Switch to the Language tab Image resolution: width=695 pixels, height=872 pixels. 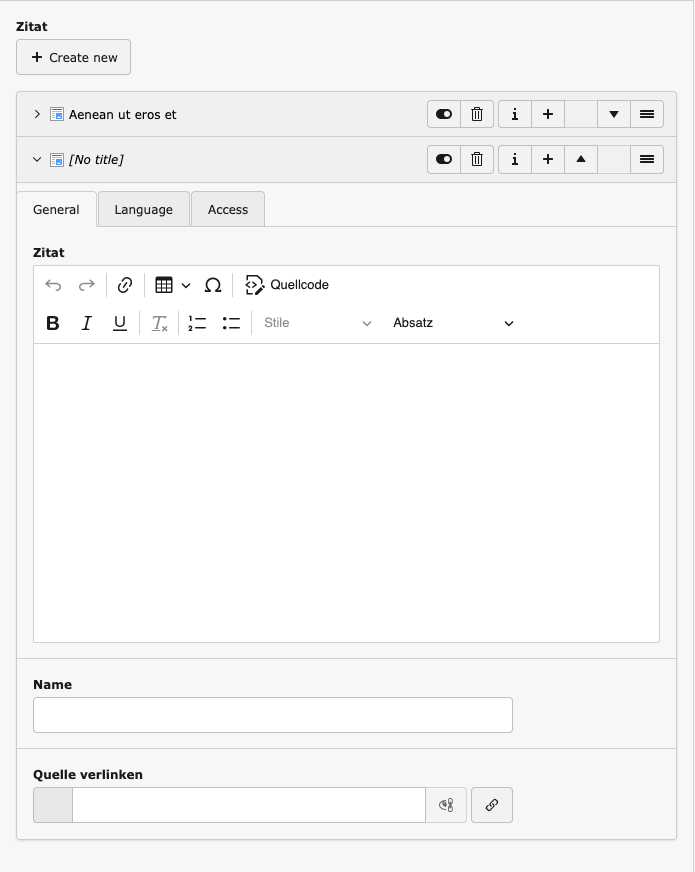pos(143,210)
